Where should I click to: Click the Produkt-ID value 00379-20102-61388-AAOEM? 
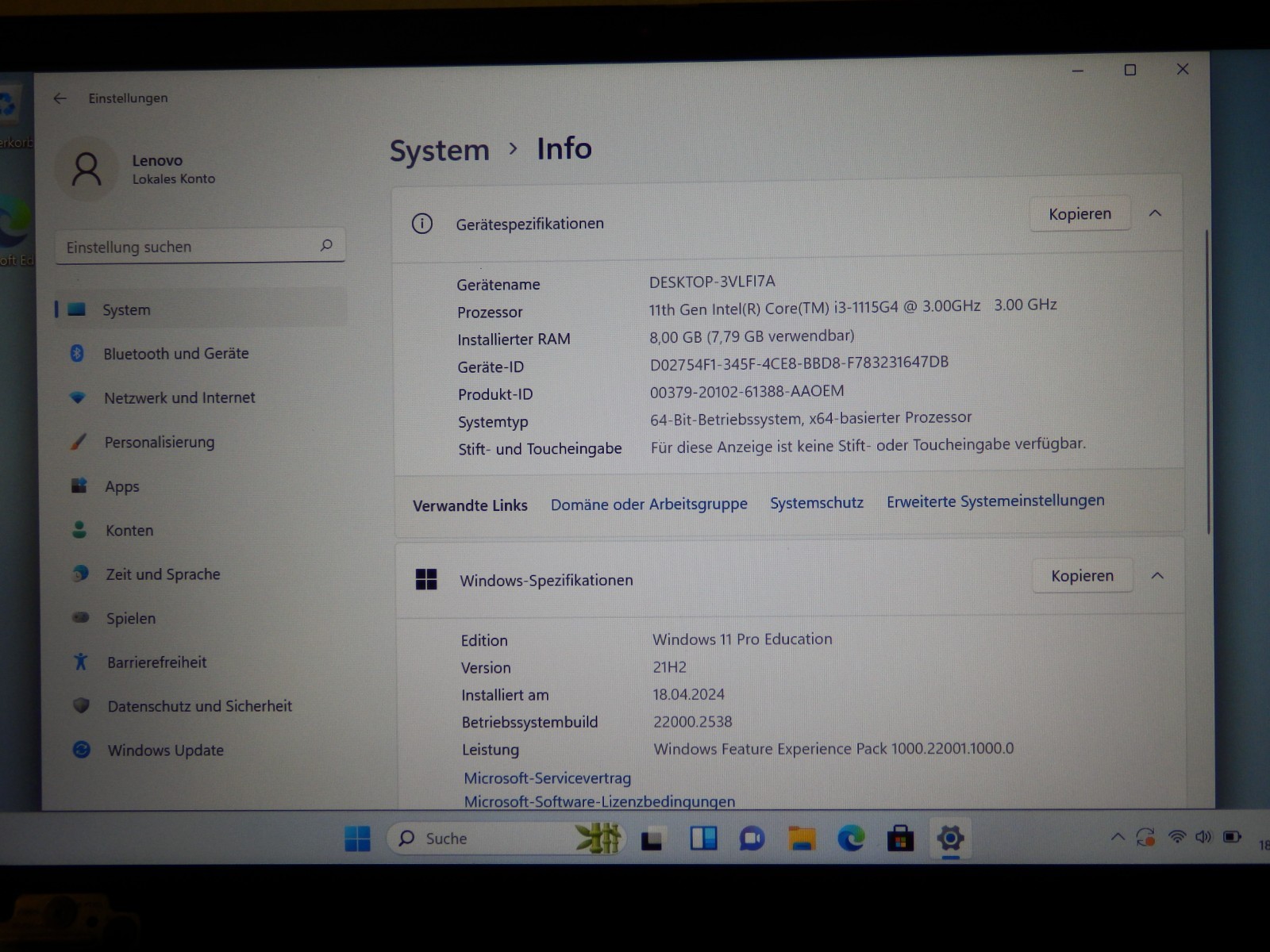pyautogui.click(x=747, y=391)
